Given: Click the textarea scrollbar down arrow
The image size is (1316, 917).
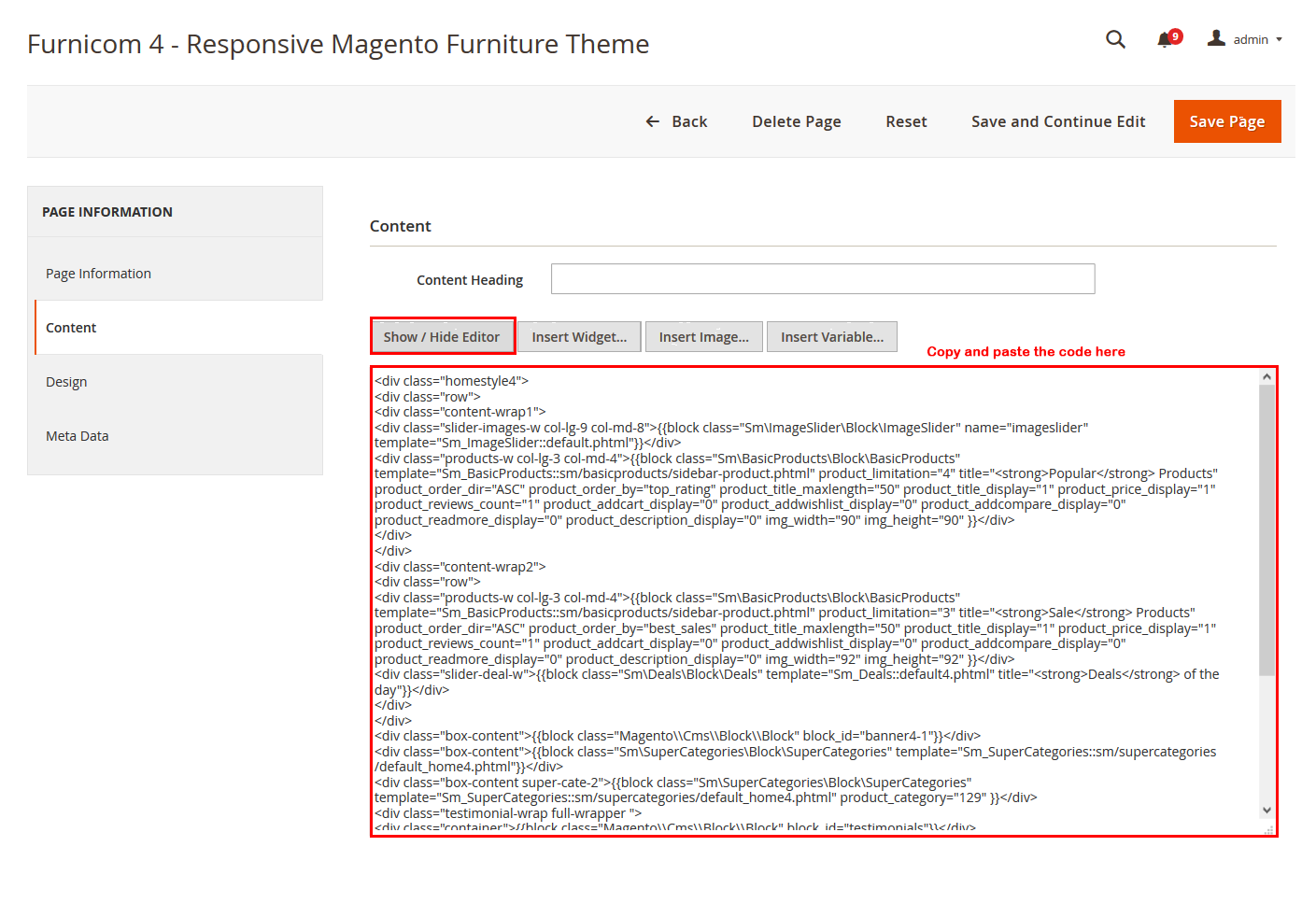Looking at the screenshot, I should (1266, 811).
